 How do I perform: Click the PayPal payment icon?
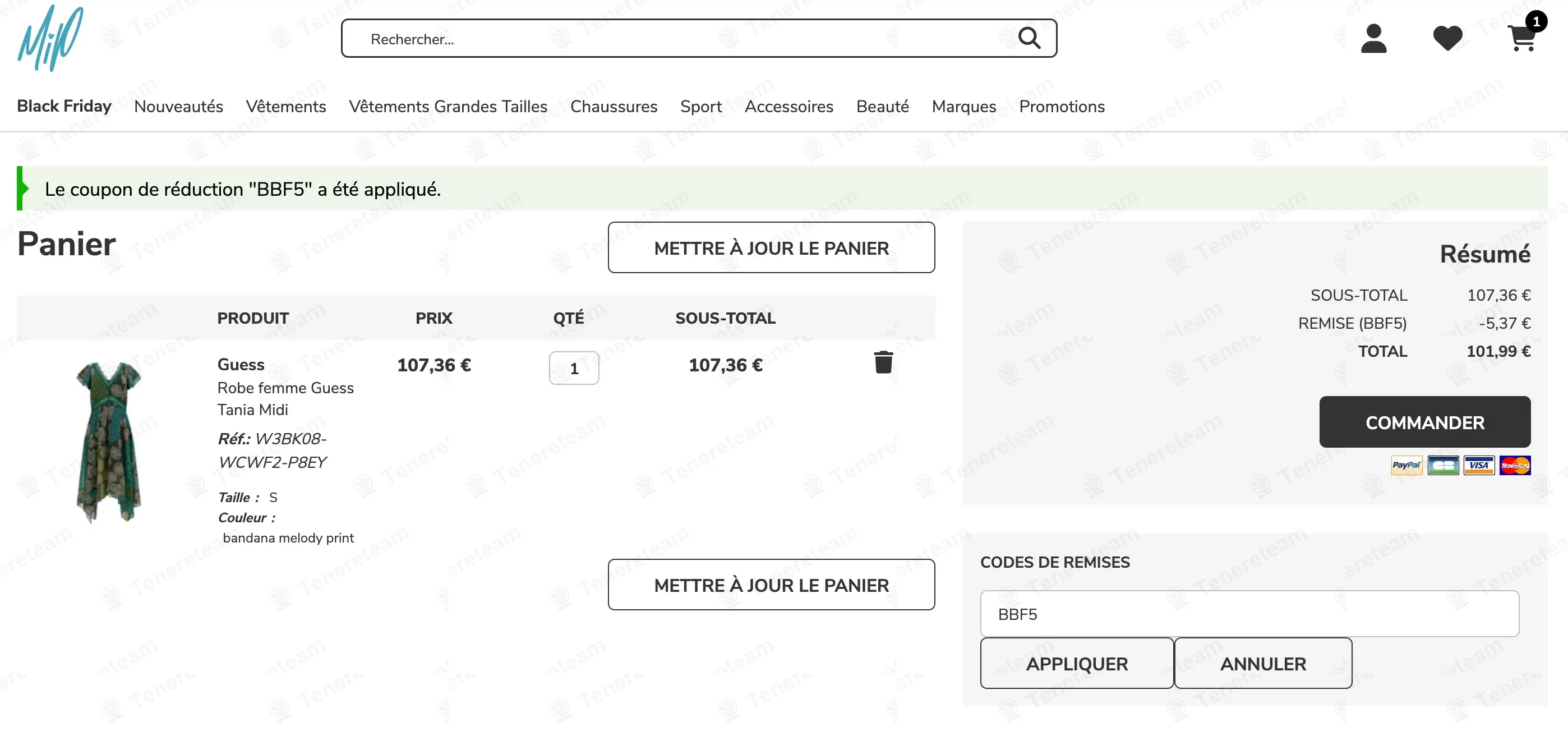1406,466
